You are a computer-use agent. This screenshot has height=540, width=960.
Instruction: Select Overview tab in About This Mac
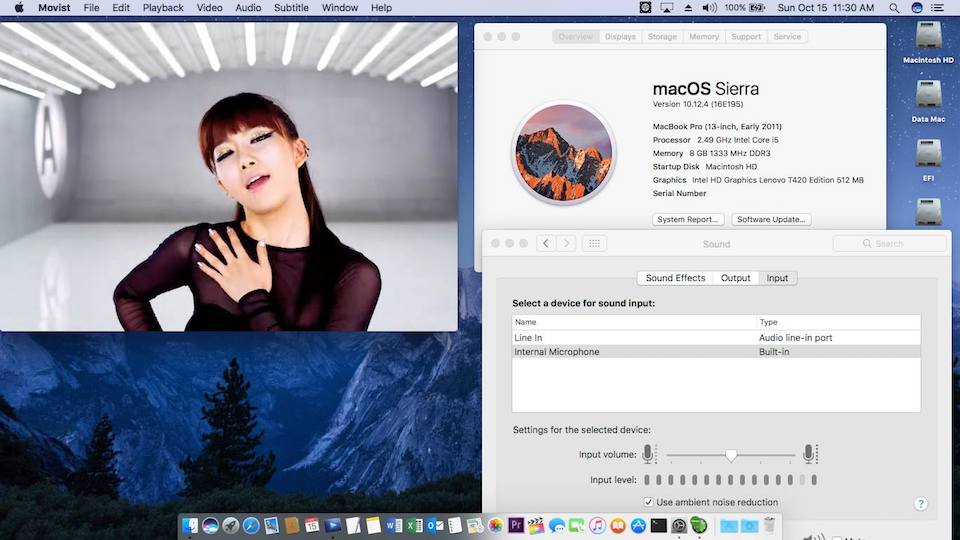pyautogui.click(x=576, y=37)
